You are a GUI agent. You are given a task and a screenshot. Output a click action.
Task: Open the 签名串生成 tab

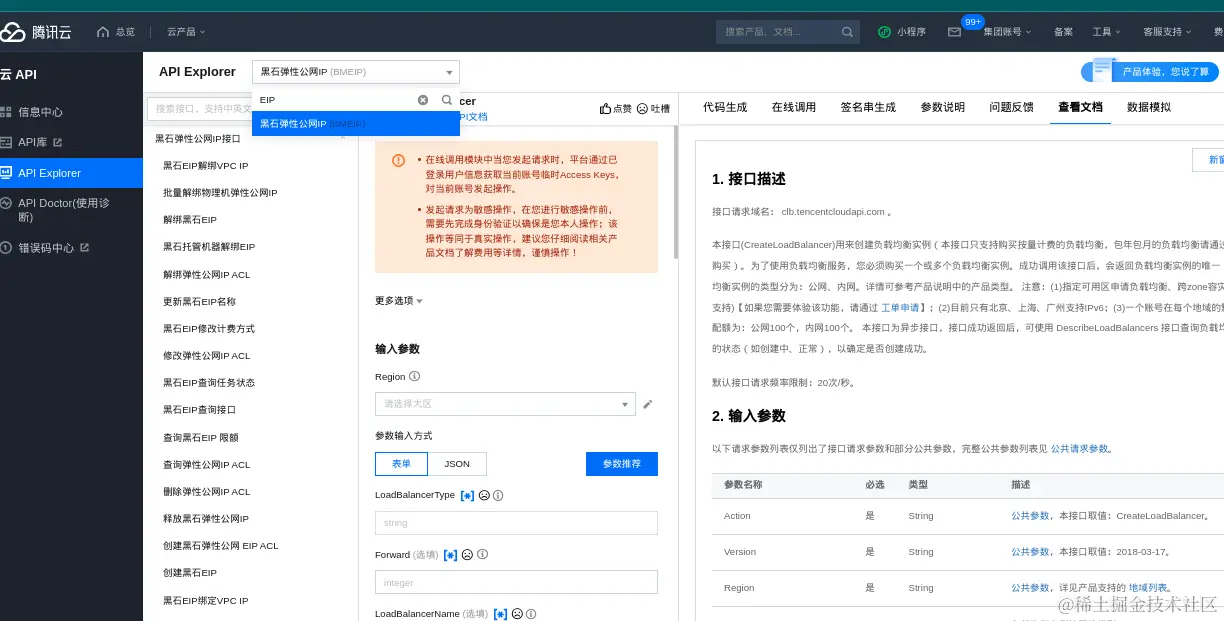coord(868,107)
